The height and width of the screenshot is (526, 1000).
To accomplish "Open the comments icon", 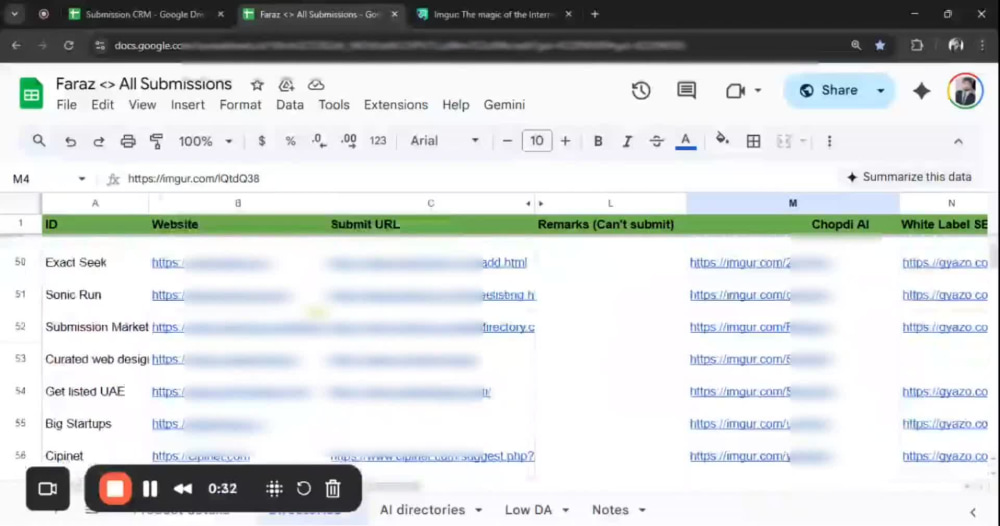I will (x=686, y=91).
